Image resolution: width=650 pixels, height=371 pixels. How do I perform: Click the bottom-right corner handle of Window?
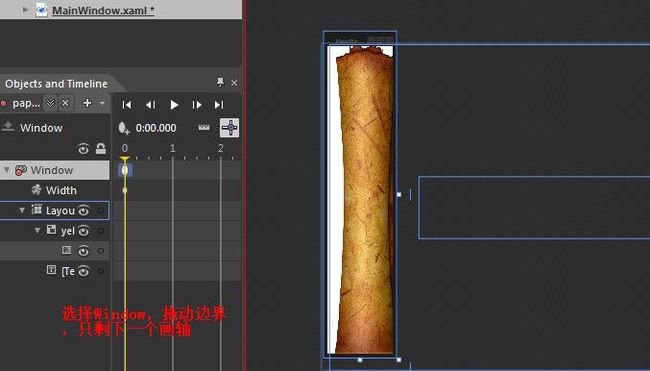tap(399, 360)
